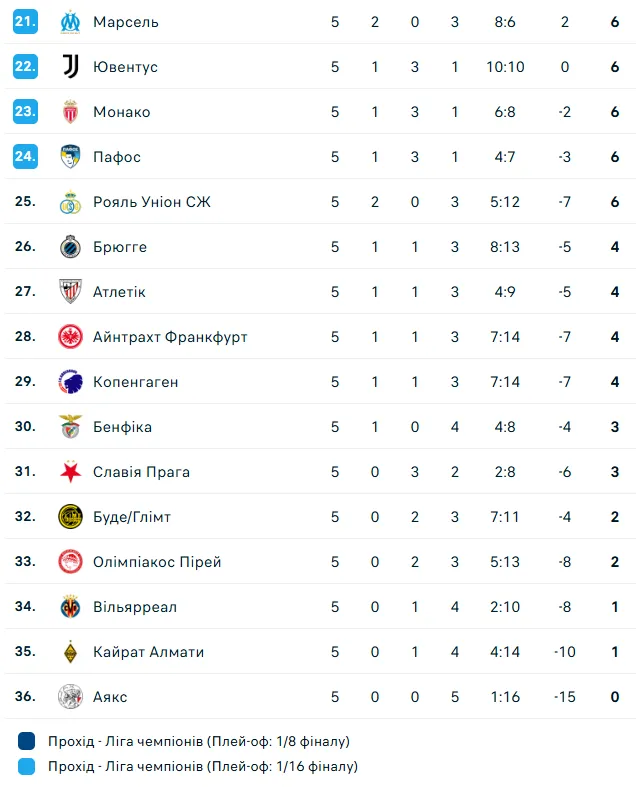Click the Marseille club crest icon
The height and width of the screenshot is (787, 636).
69,22
